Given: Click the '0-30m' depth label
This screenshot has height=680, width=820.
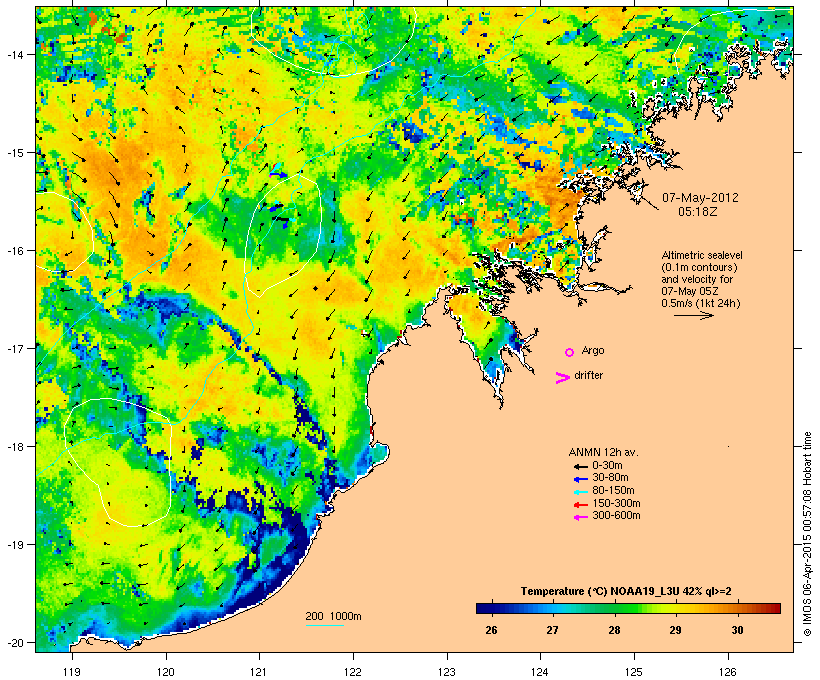Looking at the screenshot, I should pyautogui.click(x=607, y=466).
